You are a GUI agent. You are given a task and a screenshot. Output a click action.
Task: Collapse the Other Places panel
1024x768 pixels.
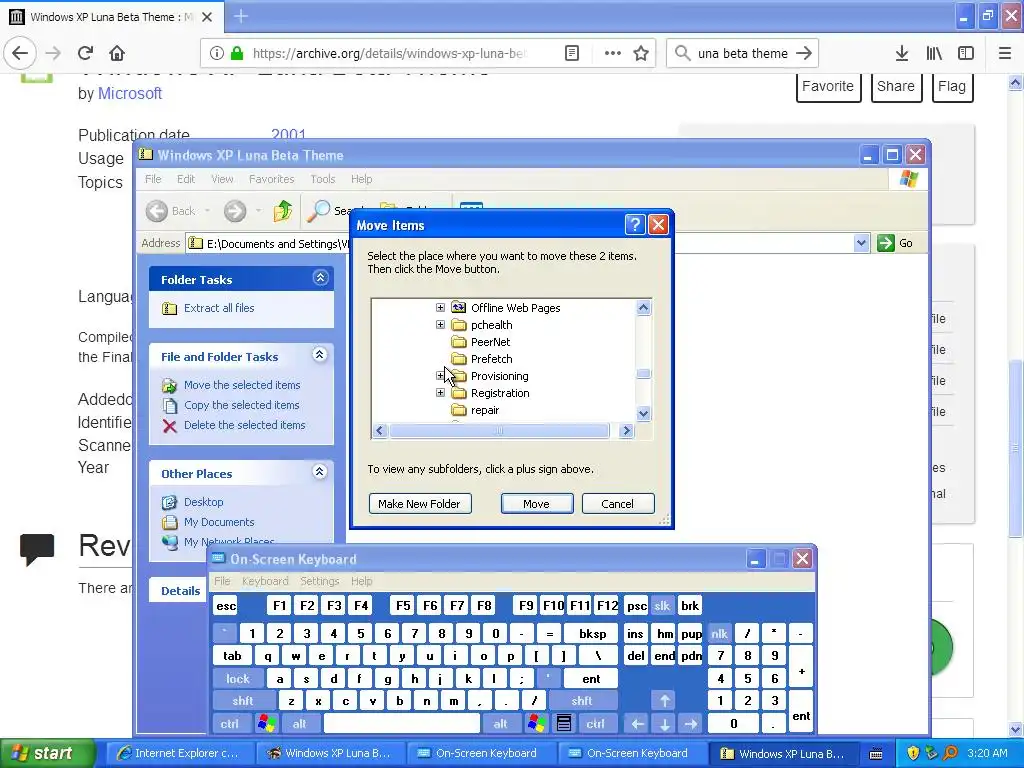pyautogui.click(x=320, y=472)
